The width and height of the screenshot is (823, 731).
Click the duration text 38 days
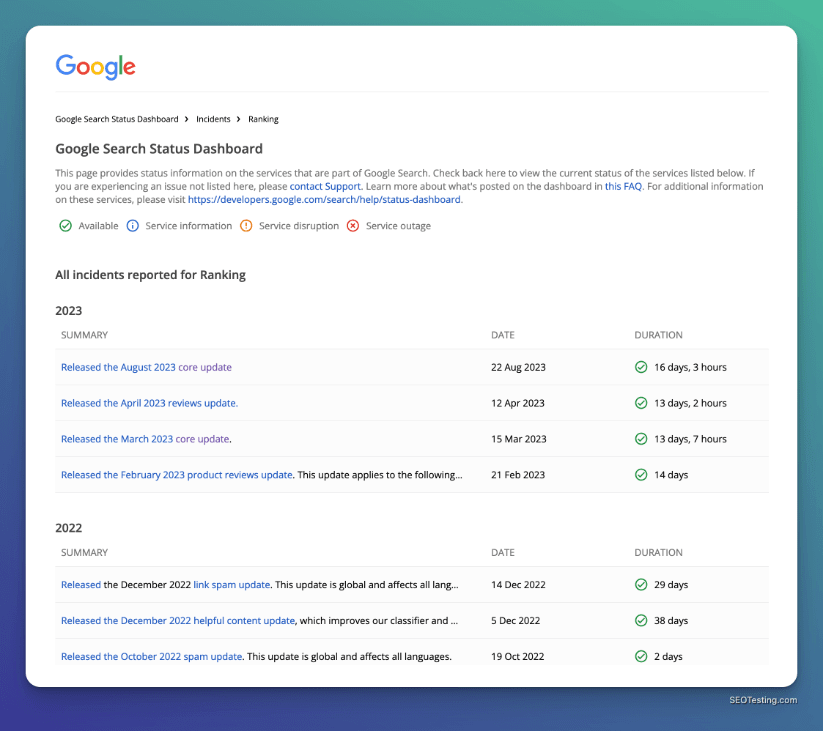coord(671,620)
